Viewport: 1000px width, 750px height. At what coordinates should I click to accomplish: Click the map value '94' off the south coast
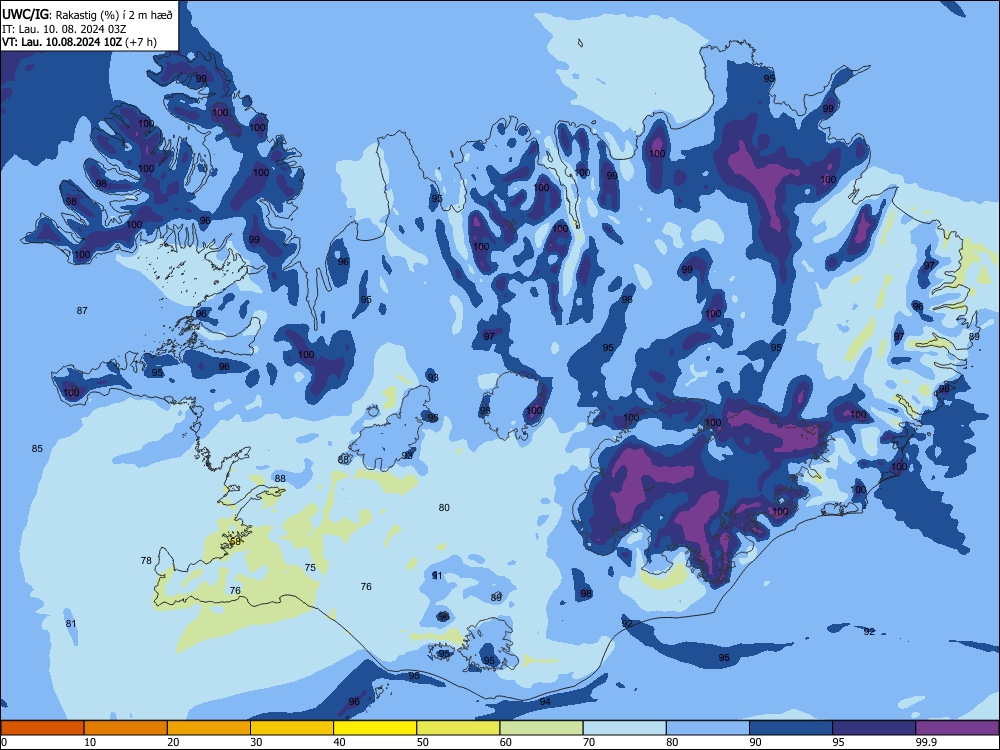(545, 702)
